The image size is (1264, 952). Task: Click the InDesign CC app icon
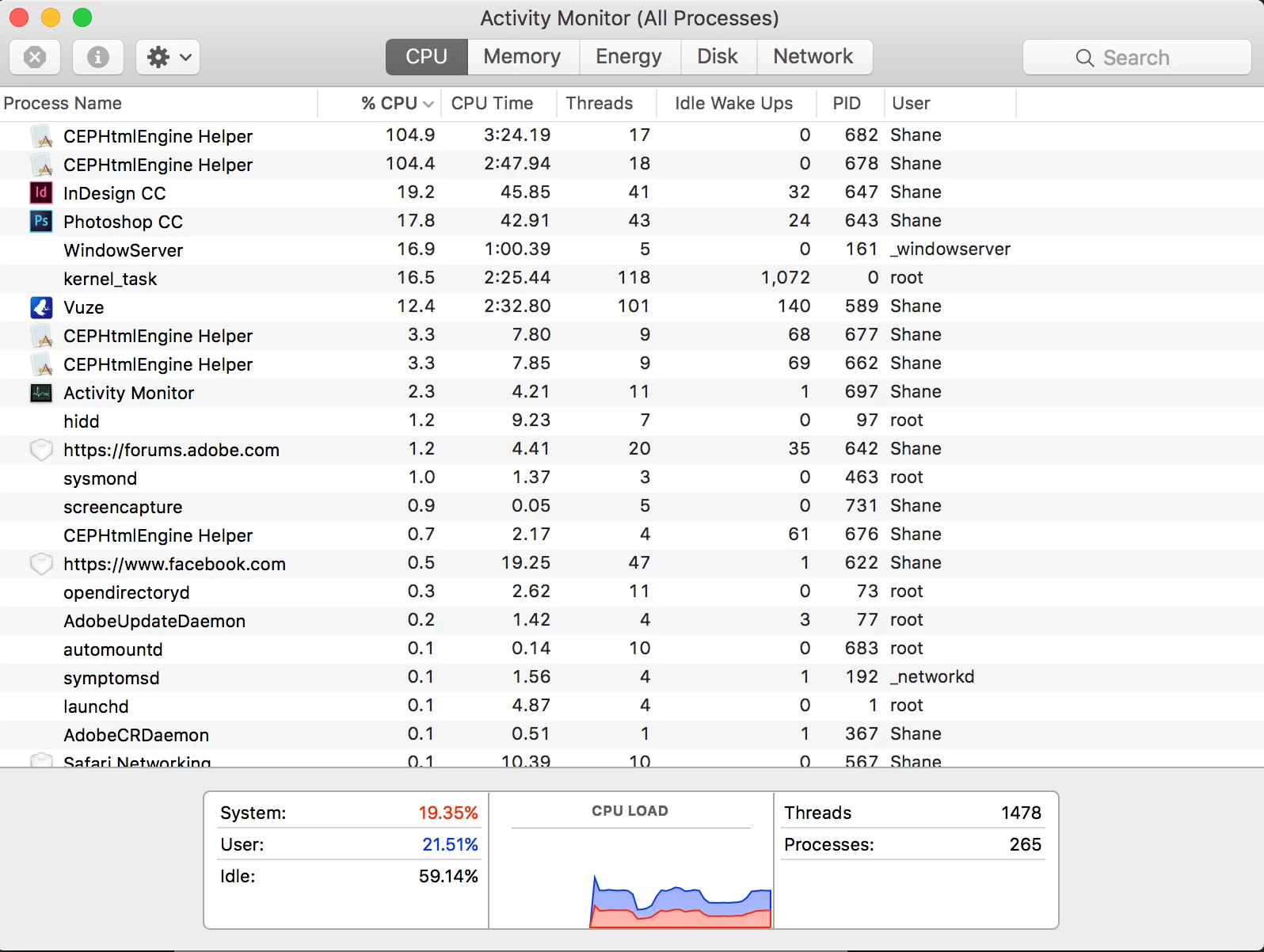coord(41,192)
